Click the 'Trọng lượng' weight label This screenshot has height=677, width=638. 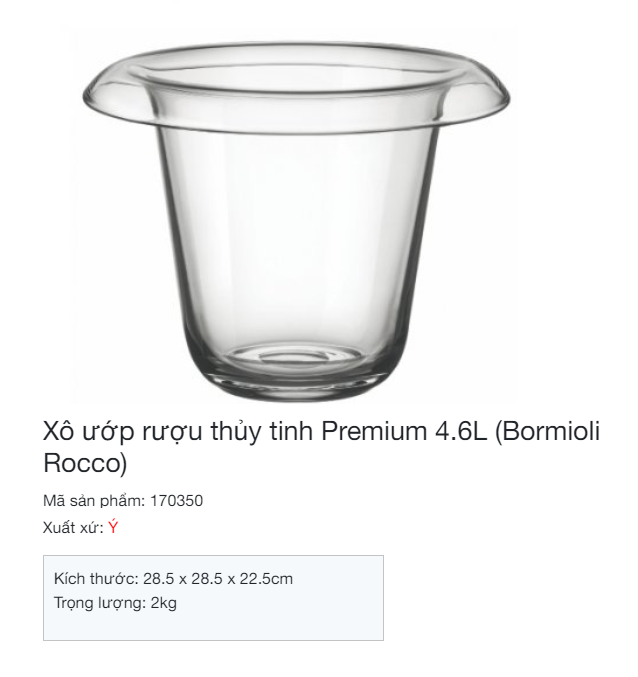(x=99, y=602)
